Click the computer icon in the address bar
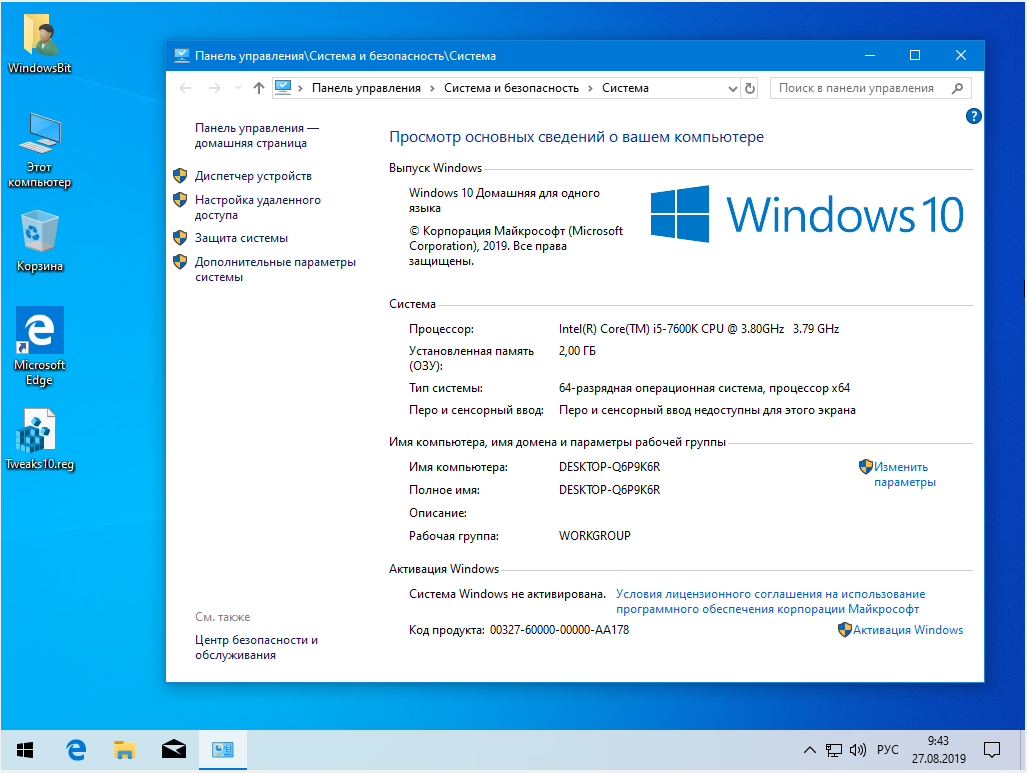This screenshot has width=1027, height=773. [283, 87]
